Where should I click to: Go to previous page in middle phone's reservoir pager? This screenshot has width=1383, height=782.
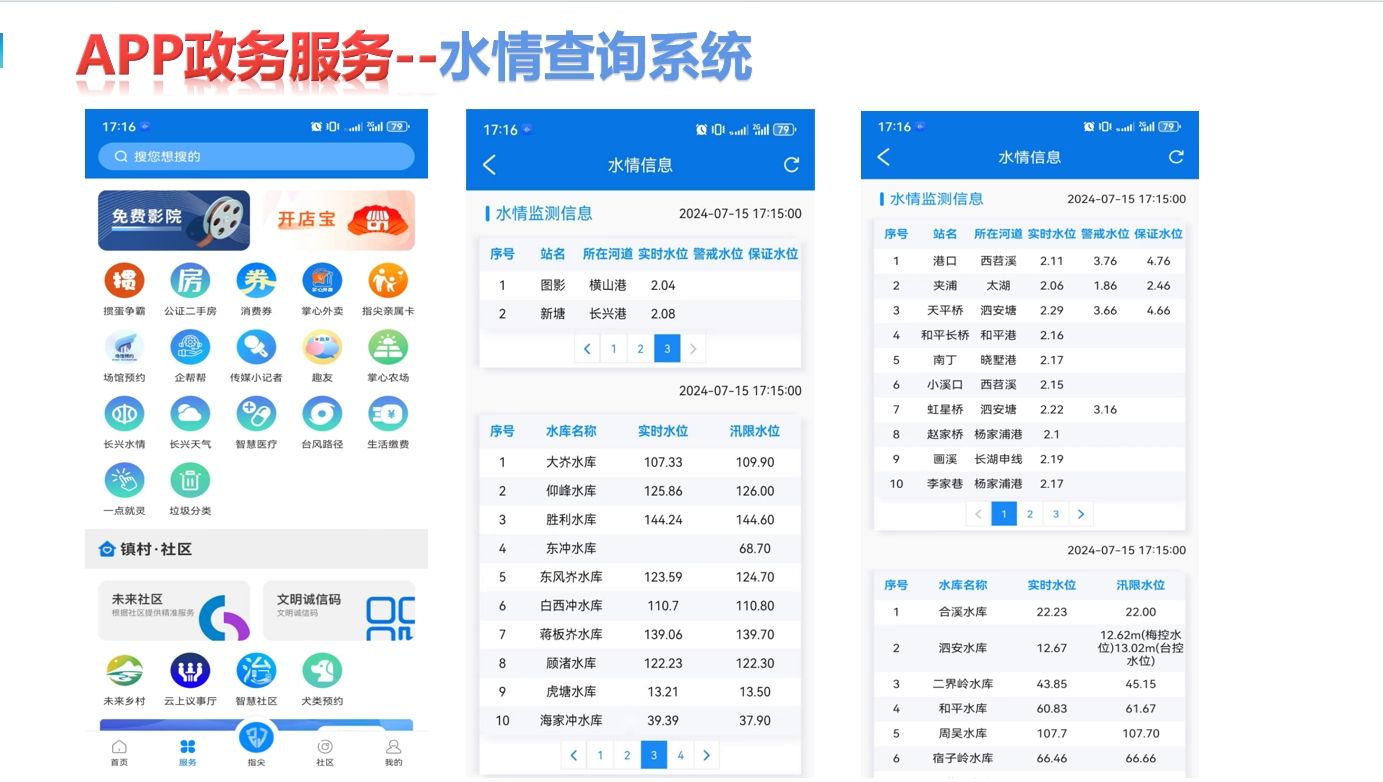tap(573, 755)
